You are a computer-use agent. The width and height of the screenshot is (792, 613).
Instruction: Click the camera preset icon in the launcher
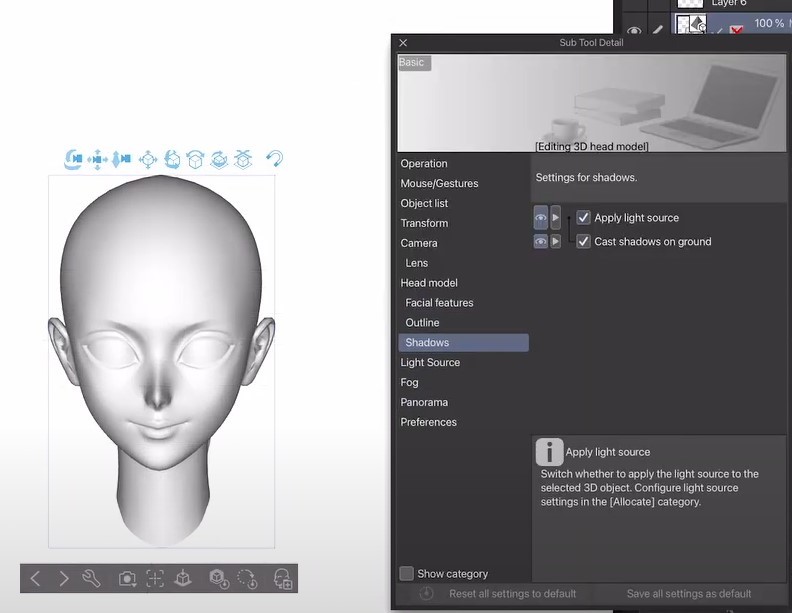(x=128, y=578)
